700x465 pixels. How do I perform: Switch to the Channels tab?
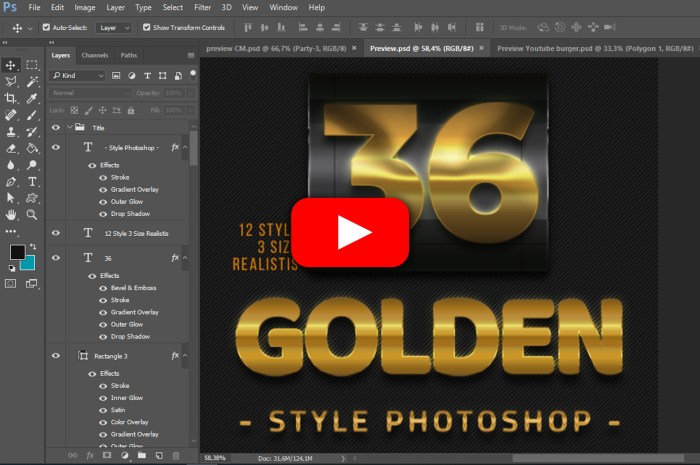point(95,55)
